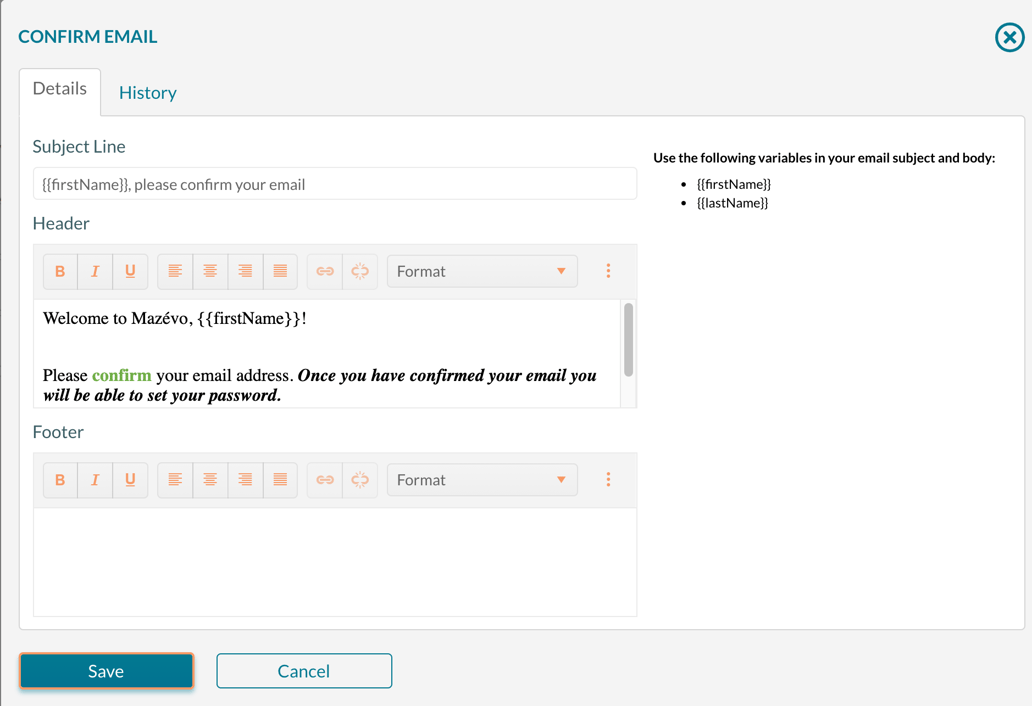Remove a link with the Header unlink icon
Screen dimensions: 1032x706
359,271
